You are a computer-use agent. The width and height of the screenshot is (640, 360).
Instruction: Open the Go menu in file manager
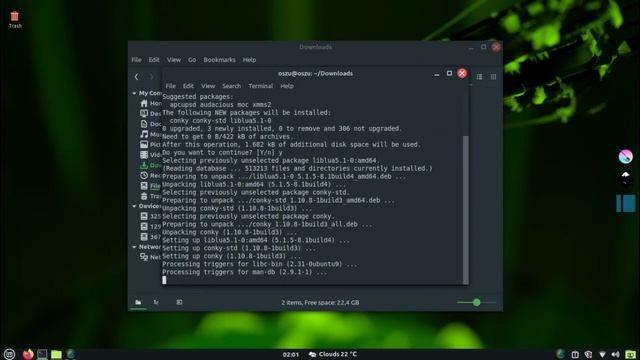192,60
